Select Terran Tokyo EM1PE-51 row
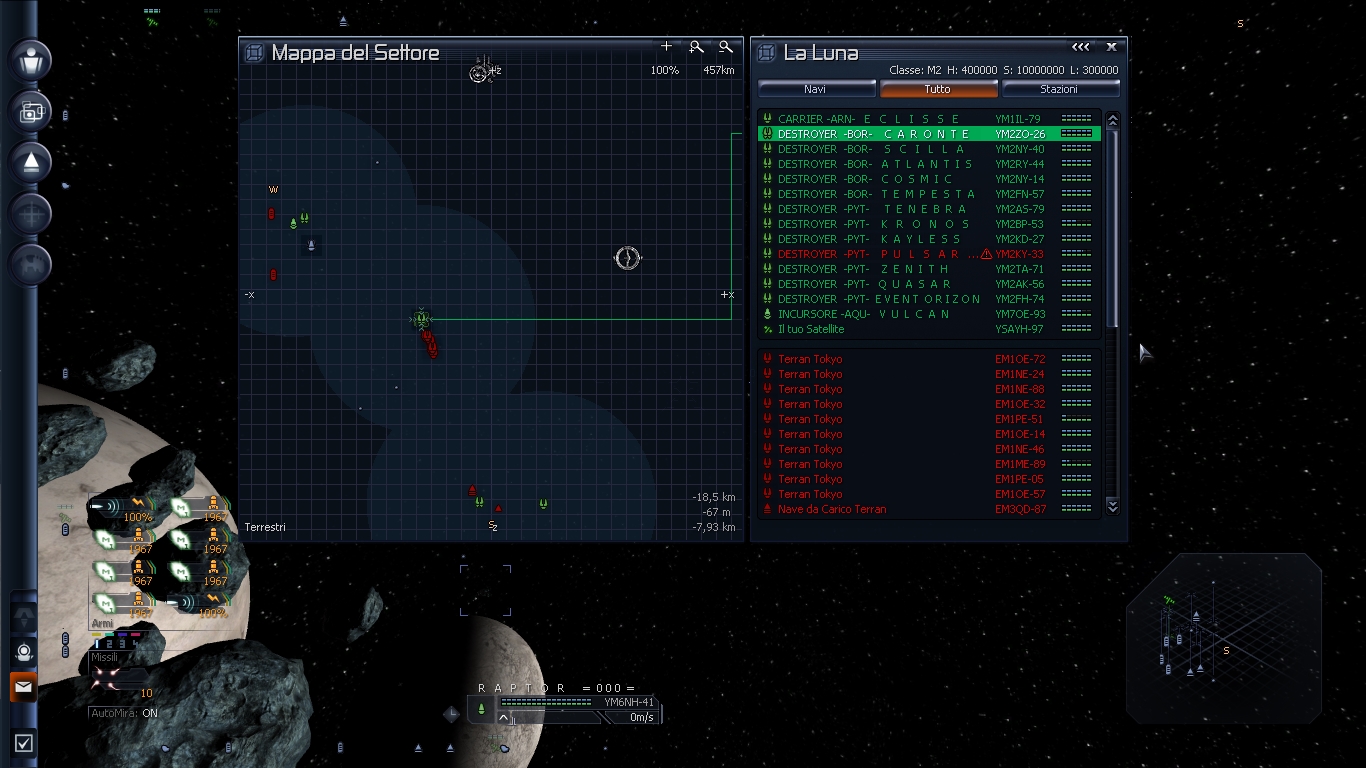 929,419
